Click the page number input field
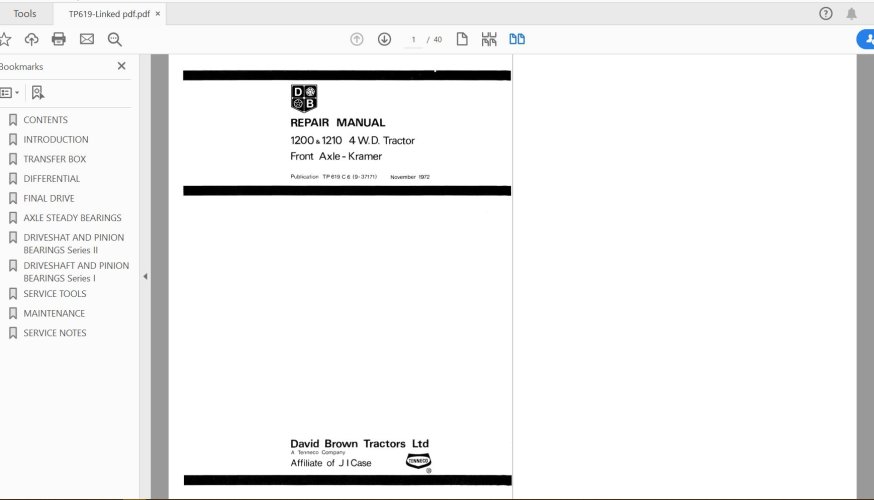This screenshot has height=500, width=874. point(413,39)
